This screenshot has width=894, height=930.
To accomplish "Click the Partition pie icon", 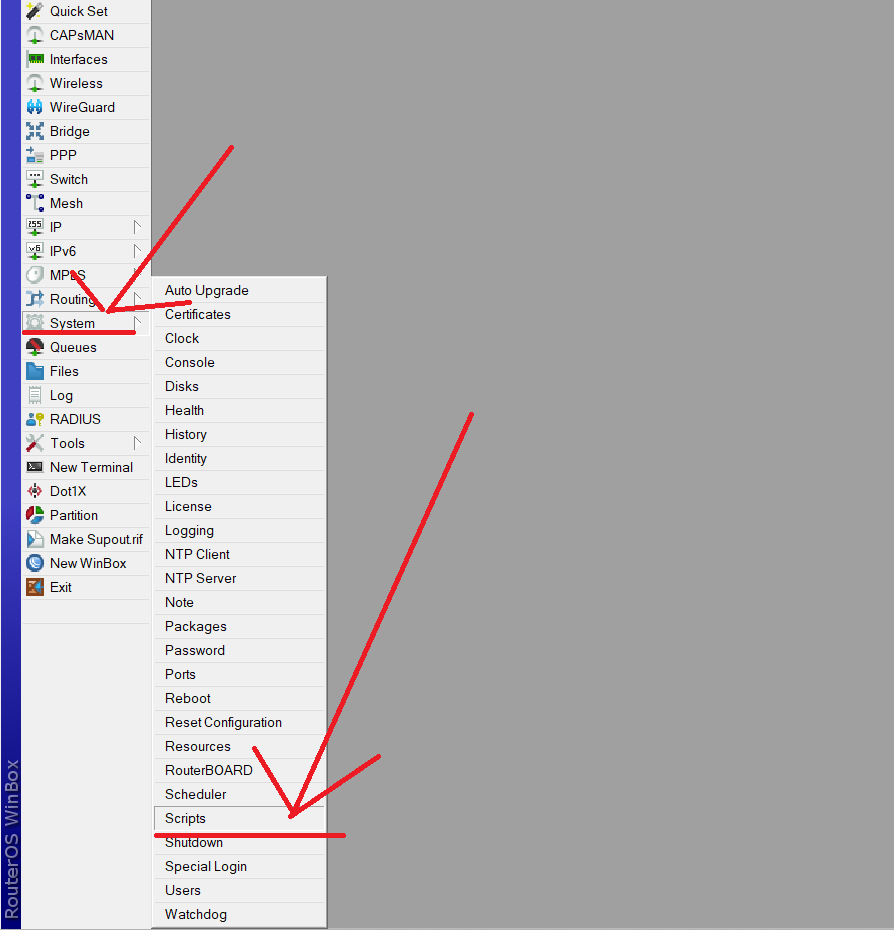I will click(35, 515).
